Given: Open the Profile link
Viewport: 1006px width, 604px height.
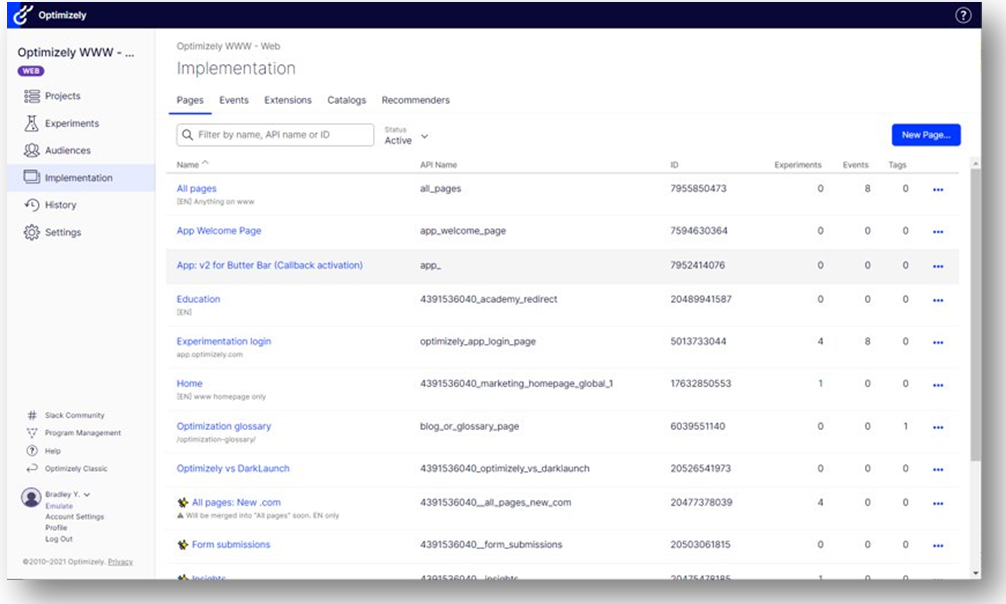Looking at the screenshot, I should tap(56, 528).
